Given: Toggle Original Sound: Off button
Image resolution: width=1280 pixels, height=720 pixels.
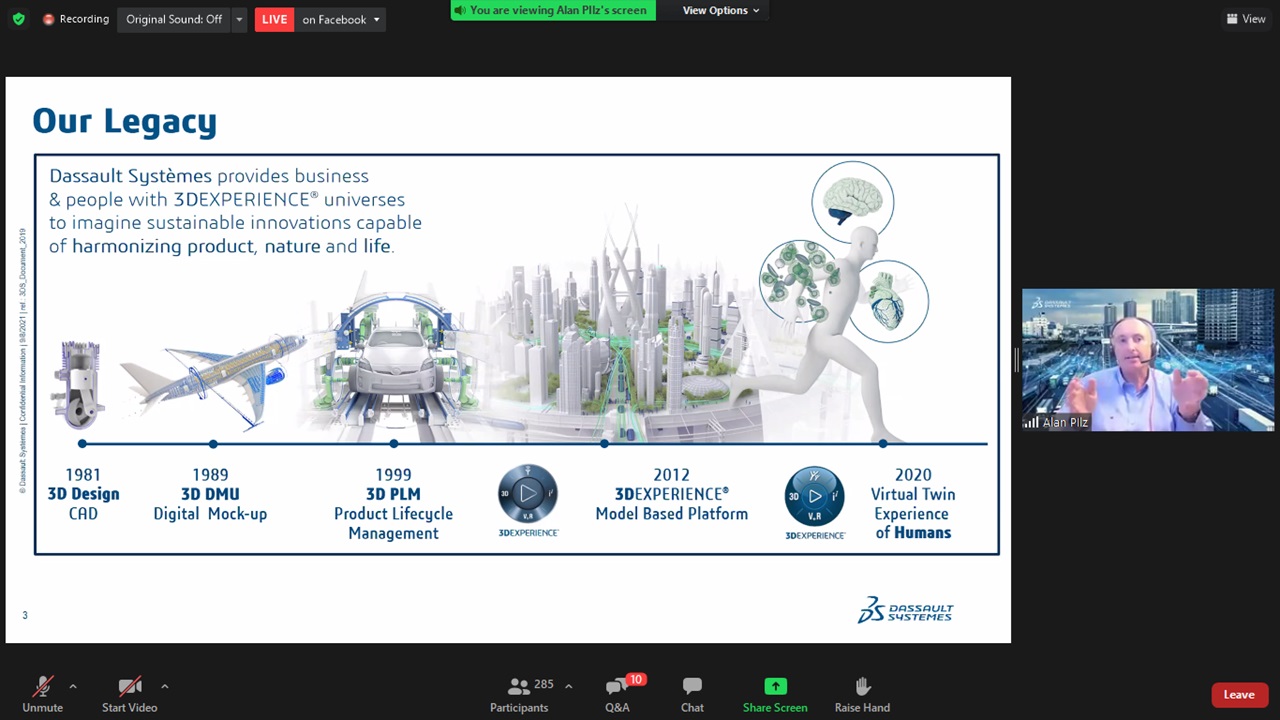Looking at the screenshot, I should [x=174, y=19].
